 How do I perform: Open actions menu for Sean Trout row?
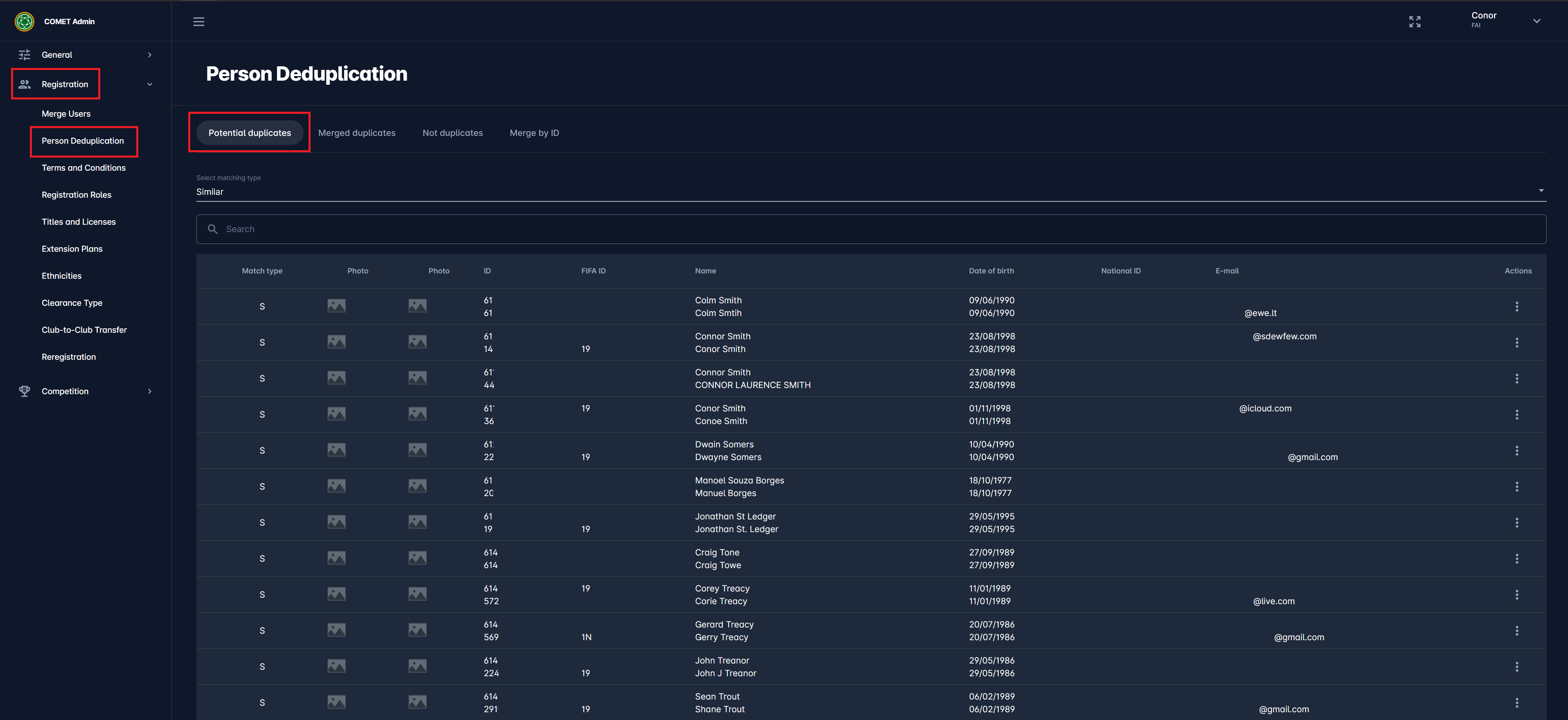tap(1516, 702)
